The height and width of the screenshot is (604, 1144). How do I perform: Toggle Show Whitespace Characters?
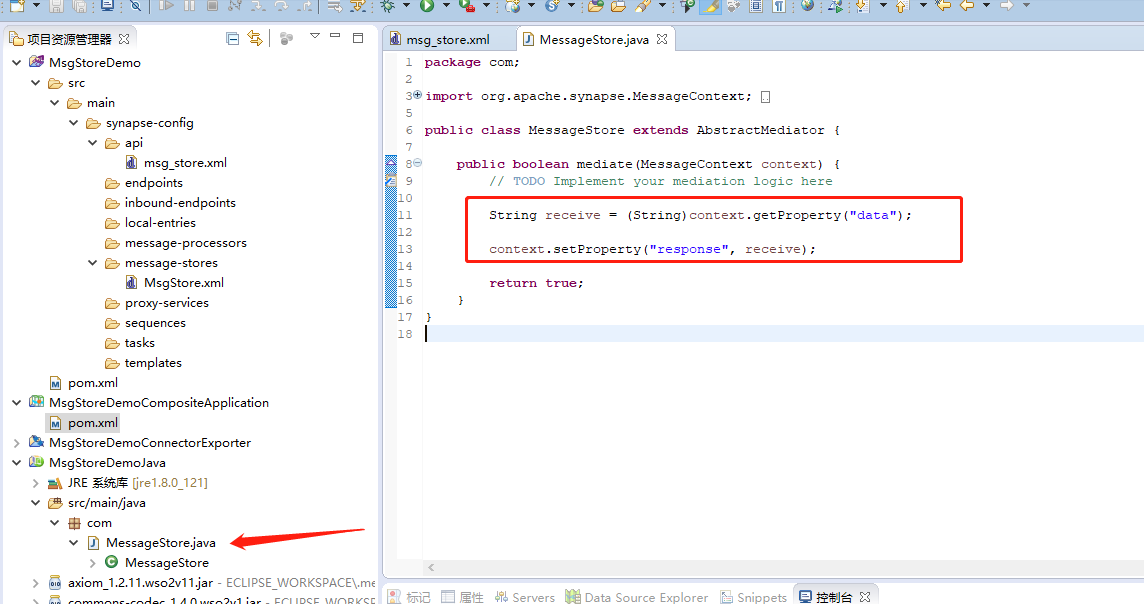click(x=779, y=6)
